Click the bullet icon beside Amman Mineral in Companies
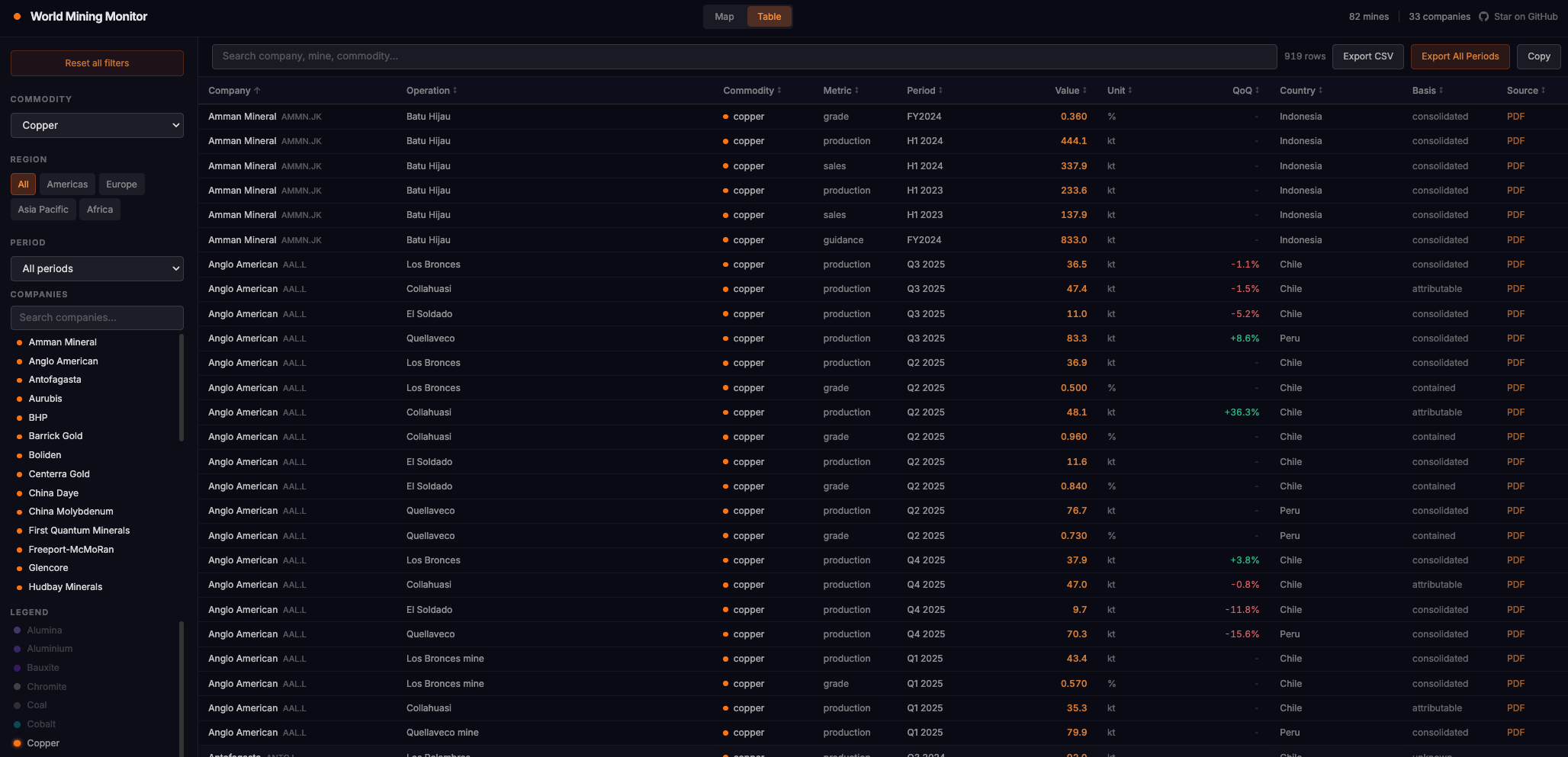The height and width of the screenshot is (757, 1568). pos(21,342)
